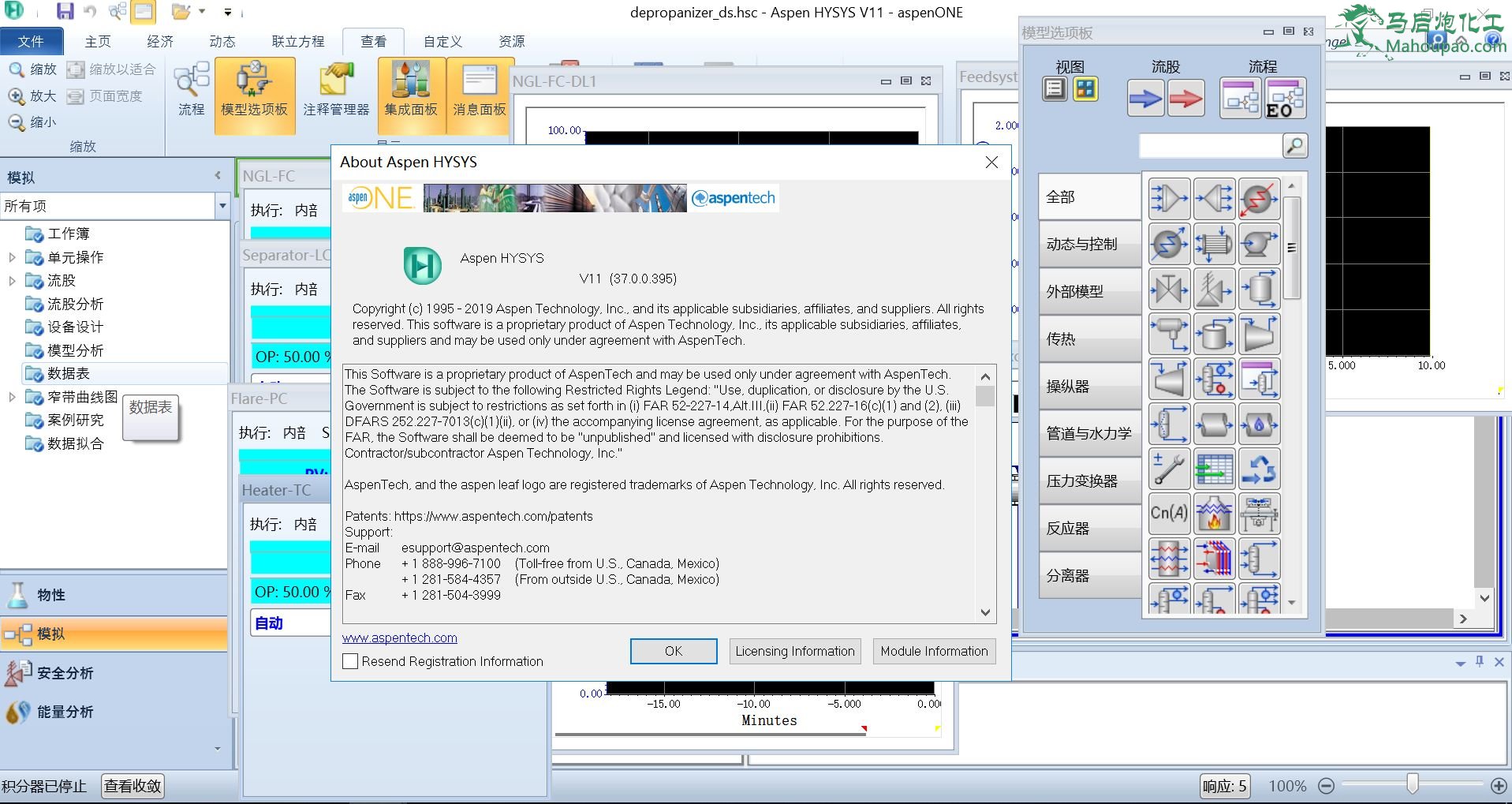Click the Cn(A) palette icon

pos(1169,514)
